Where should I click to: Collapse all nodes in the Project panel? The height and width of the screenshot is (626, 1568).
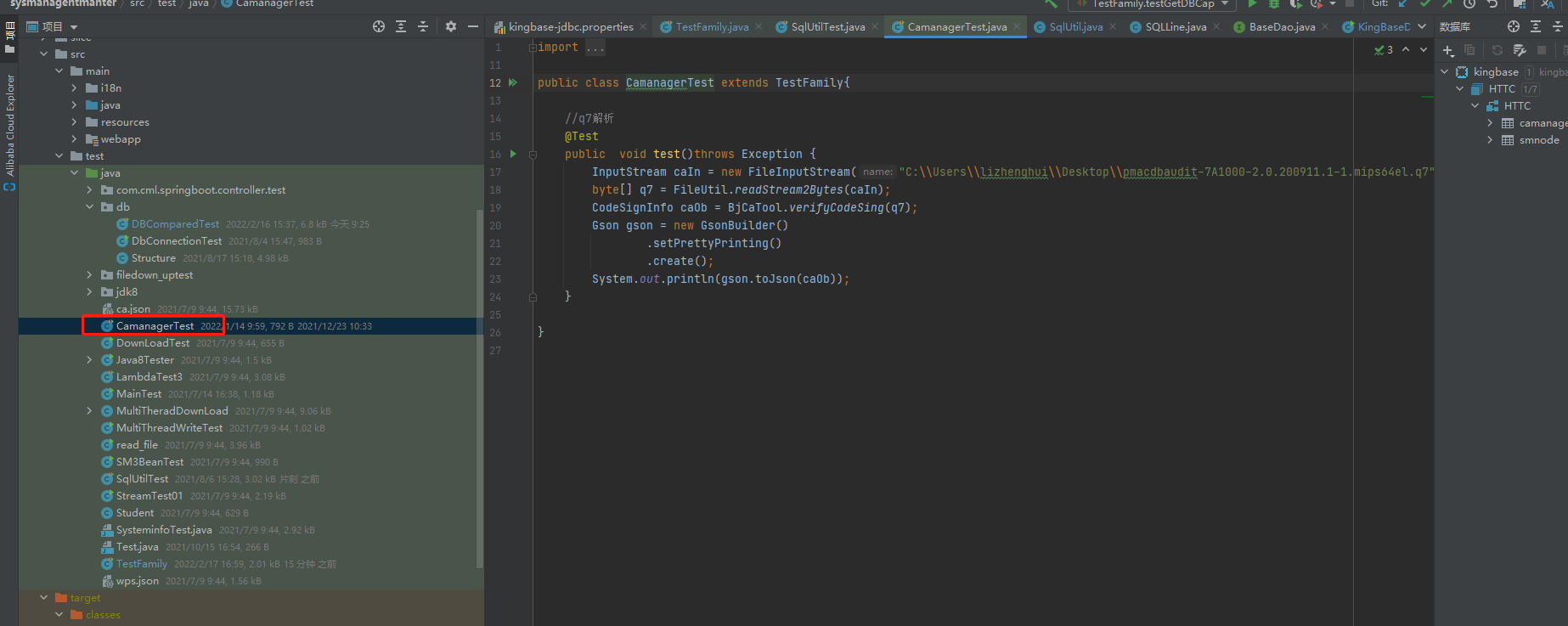(423, 26)
